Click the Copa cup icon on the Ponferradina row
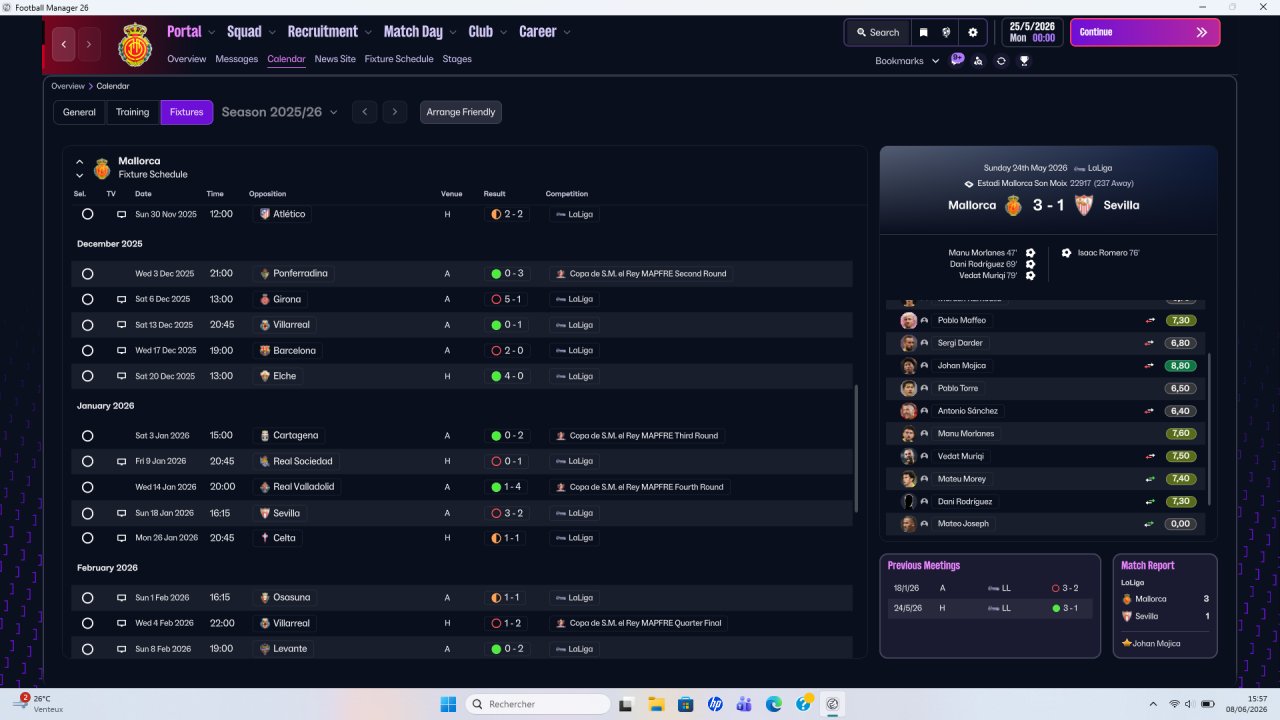Screen dimensions: 1280x720 561,273
